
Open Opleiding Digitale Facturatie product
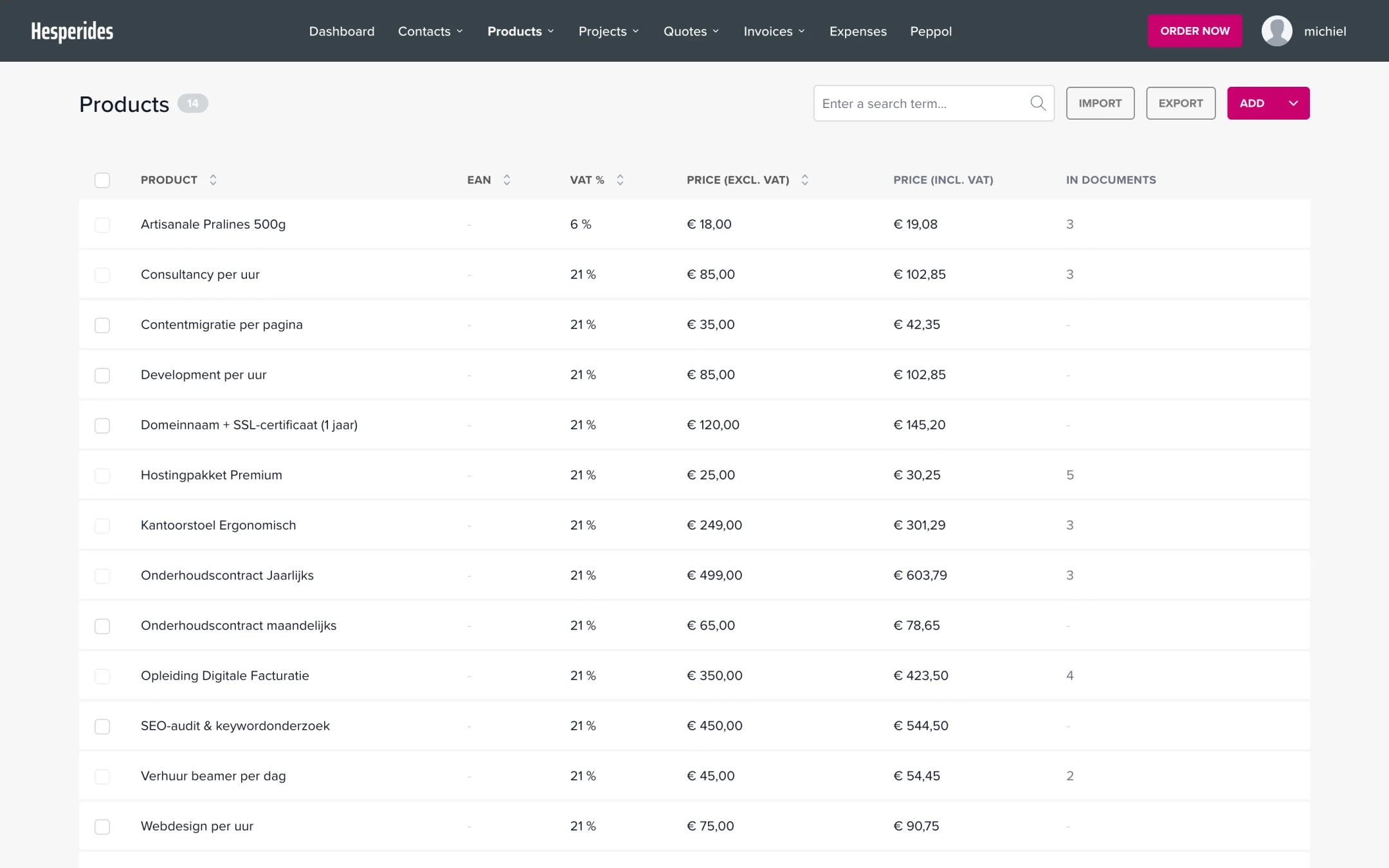(224, 676)
